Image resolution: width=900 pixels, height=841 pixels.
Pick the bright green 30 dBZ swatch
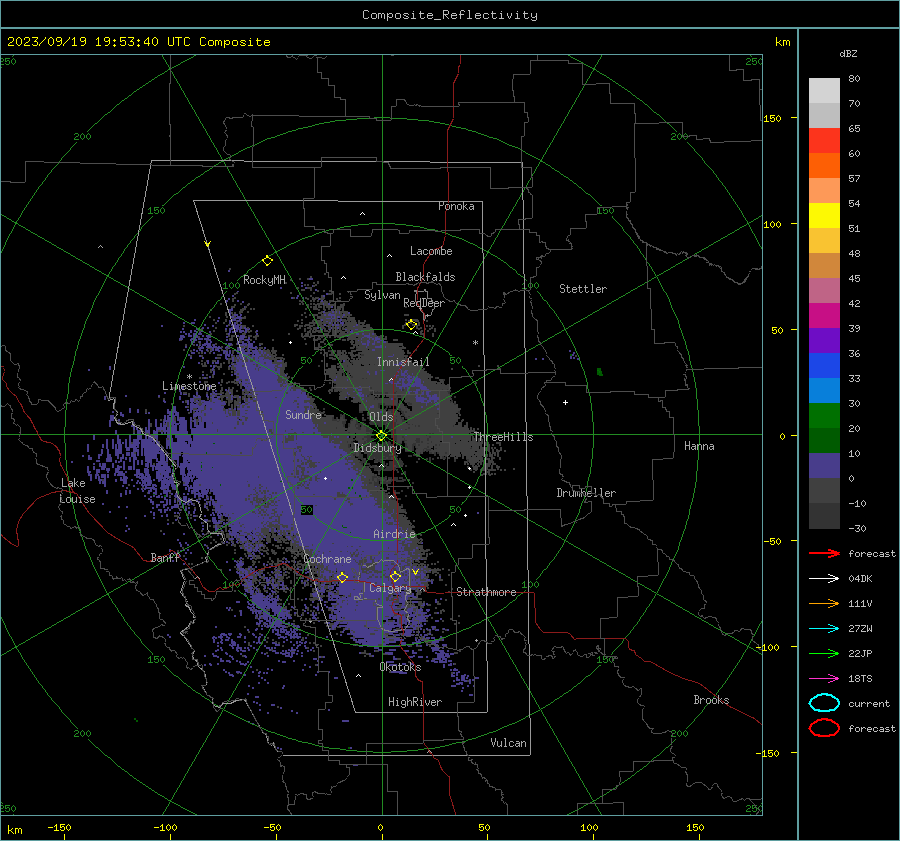pos(824,416)
